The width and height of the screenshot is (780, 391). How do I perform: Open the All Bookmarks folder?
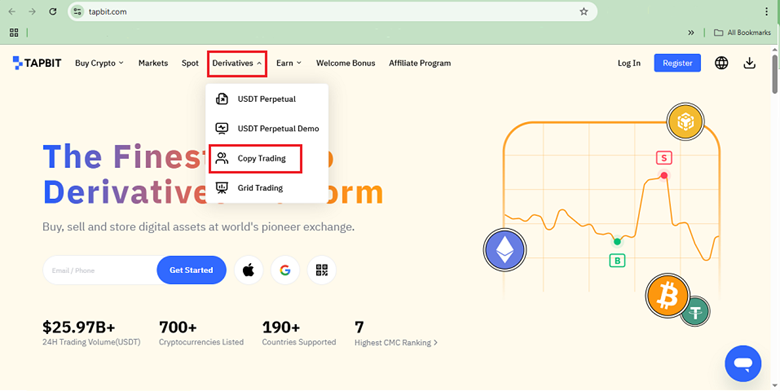(x=742, y=32)
